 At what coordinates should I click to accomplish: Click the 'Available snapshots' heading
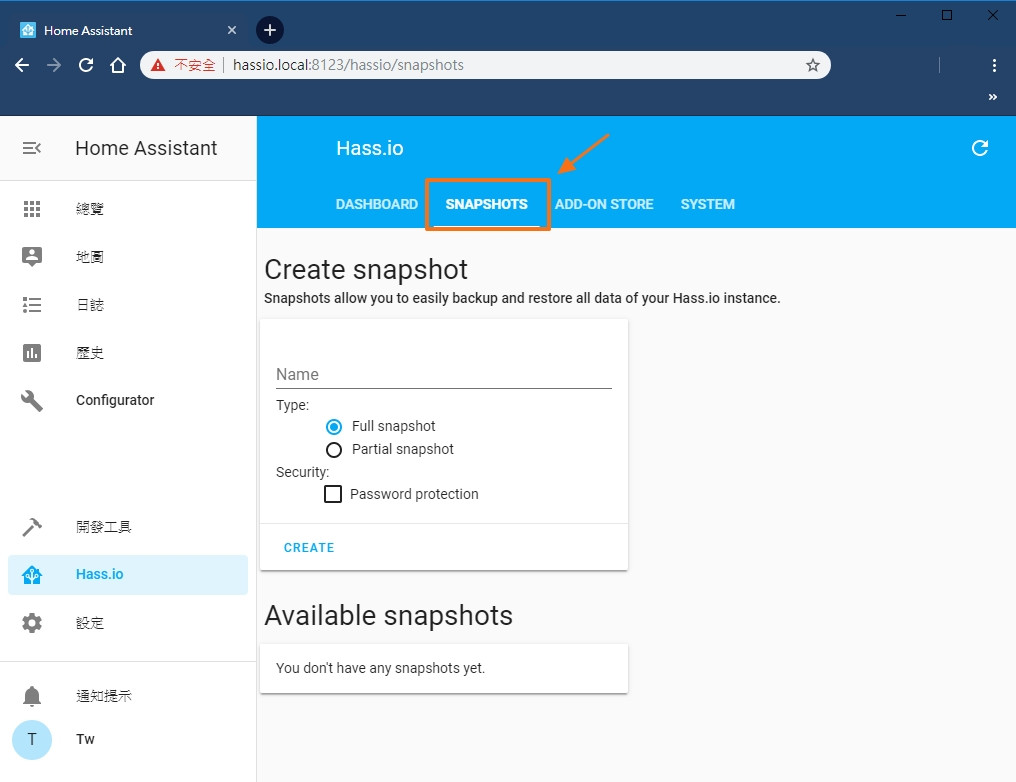(389, 615)
